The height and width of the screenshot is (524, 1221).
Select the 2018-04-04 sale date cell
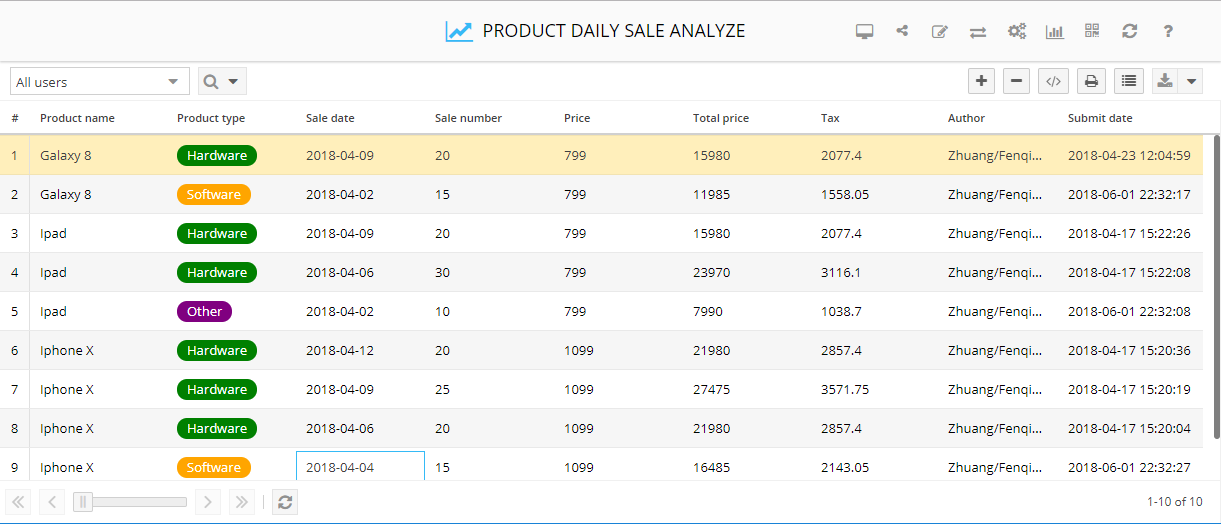360,467
